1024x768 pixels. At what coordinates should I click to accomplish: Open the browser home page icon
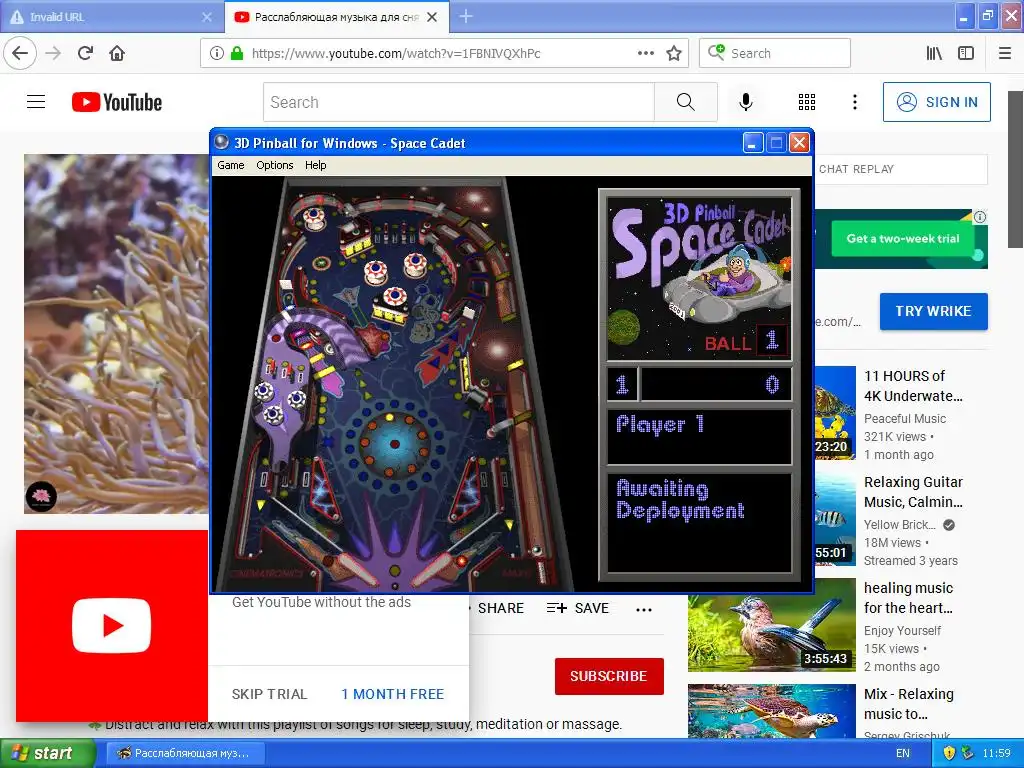pyautogui.click(x=117, y=53)
